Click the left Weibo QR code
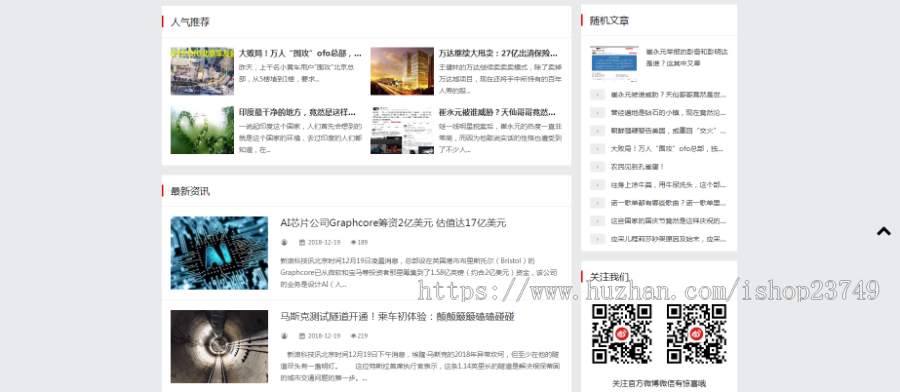Screen dimensions: 900x392 [x=622, y=333]
